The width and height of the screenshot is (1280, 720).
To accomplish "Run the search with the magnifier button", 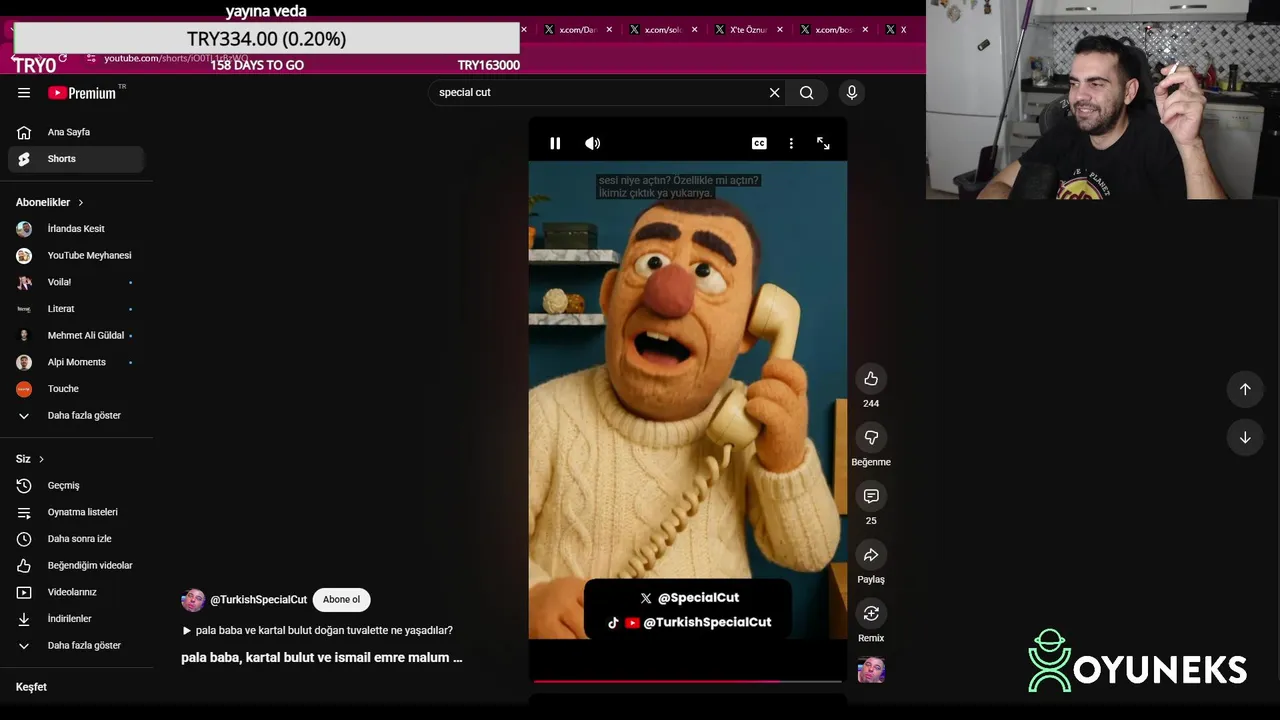I will [807, 93].
